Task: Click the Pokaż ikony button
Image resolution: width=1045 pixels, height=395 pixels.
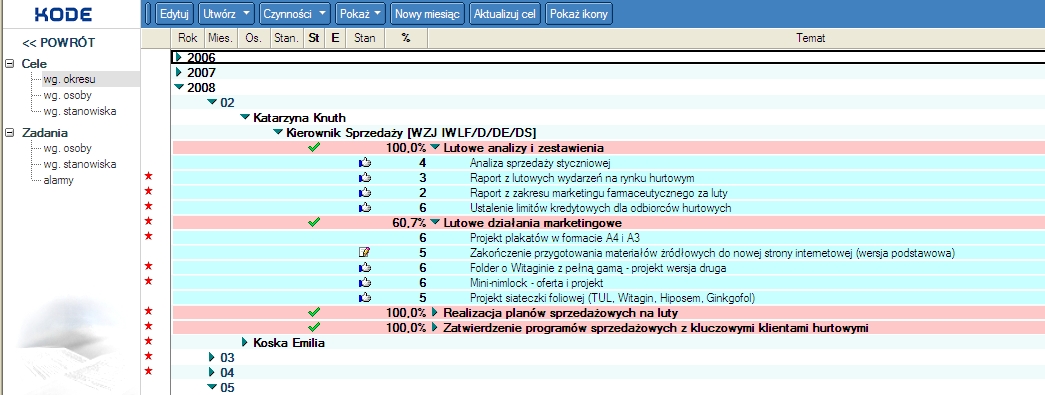Action: (578, 14)
